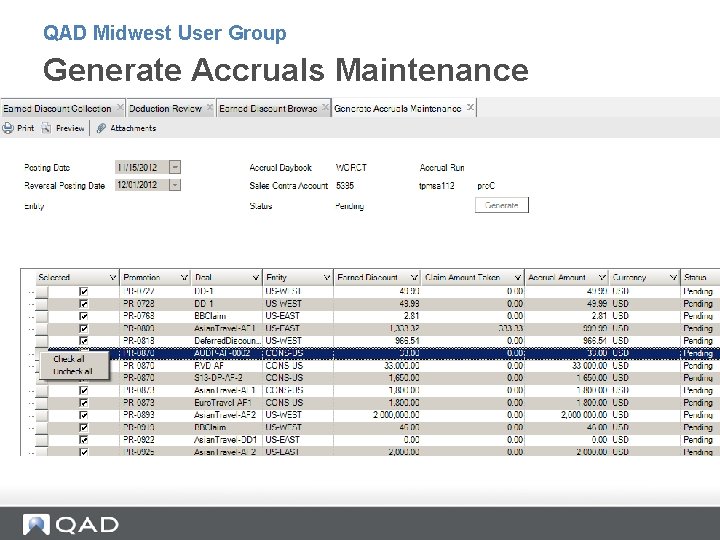Open the Promotion column filter arrow
Image resolution: width=720 pixels, height=540 pixels.
(x=184, y=277)
